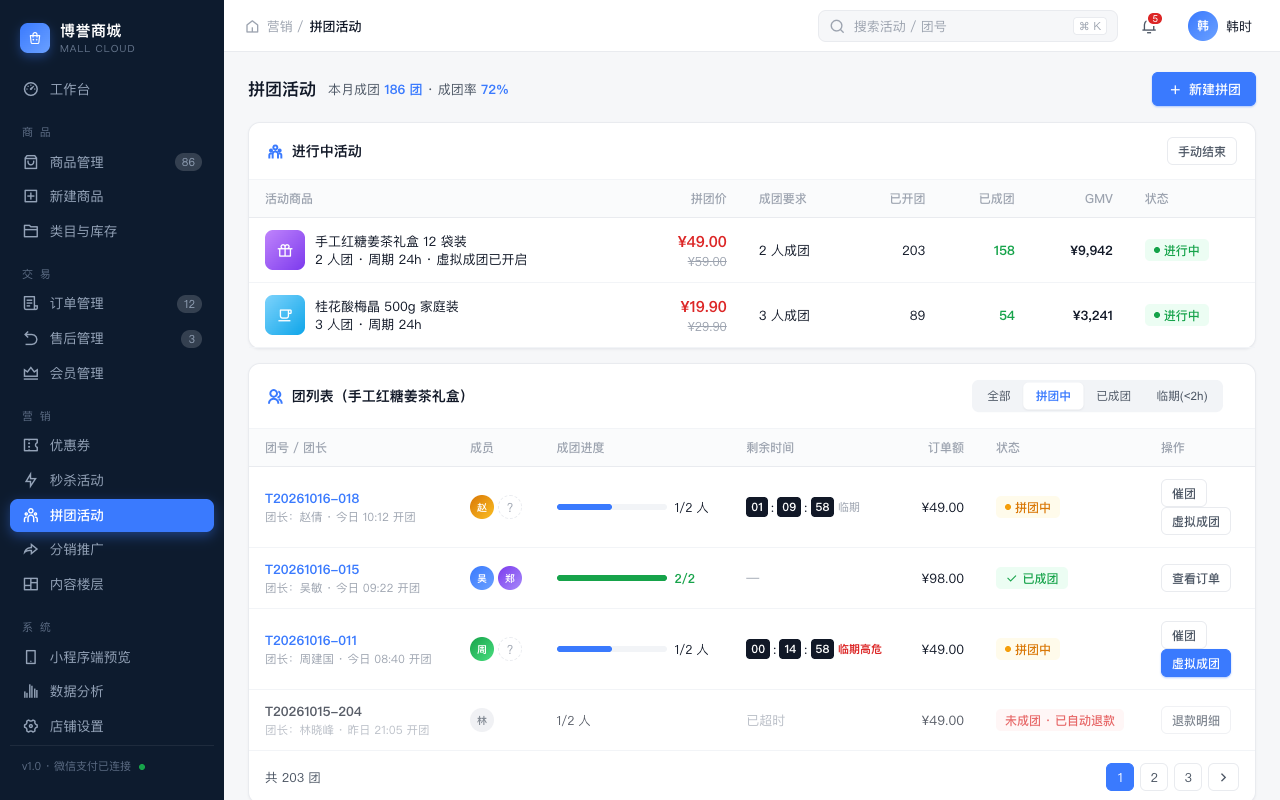The image size is (1280, 800).
Task: Click the 临期高危 warning label
Action: tap(860, 649)
